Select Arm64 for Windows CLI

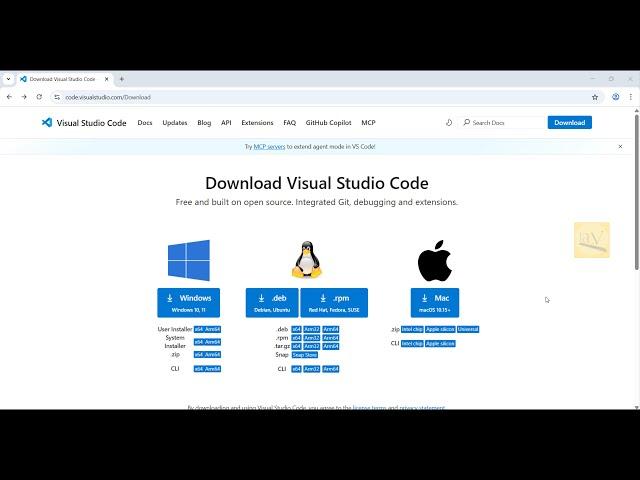[213, 369]
